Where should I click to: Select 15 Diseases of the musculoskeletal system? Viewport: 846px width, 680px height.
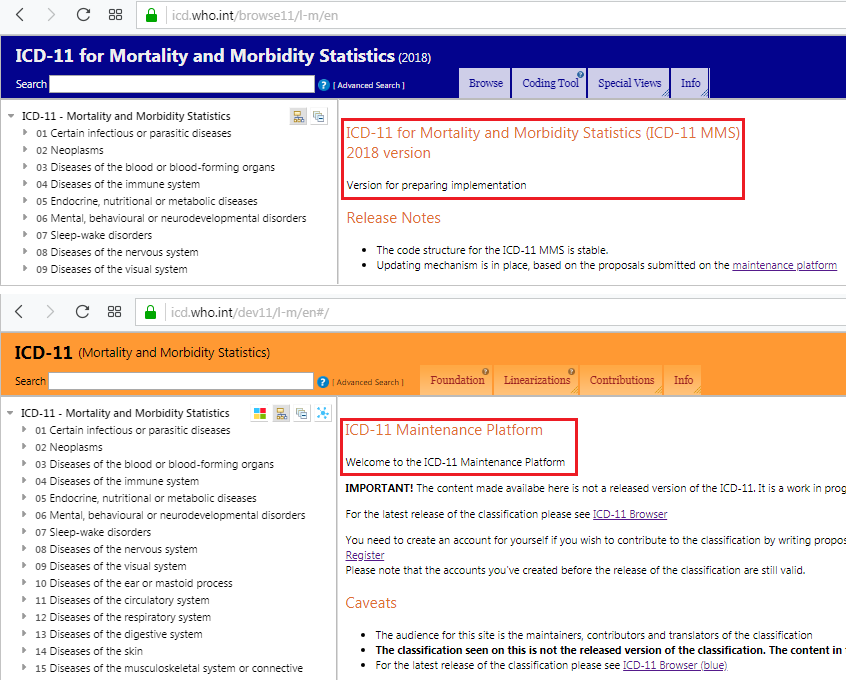coord(169,668)
